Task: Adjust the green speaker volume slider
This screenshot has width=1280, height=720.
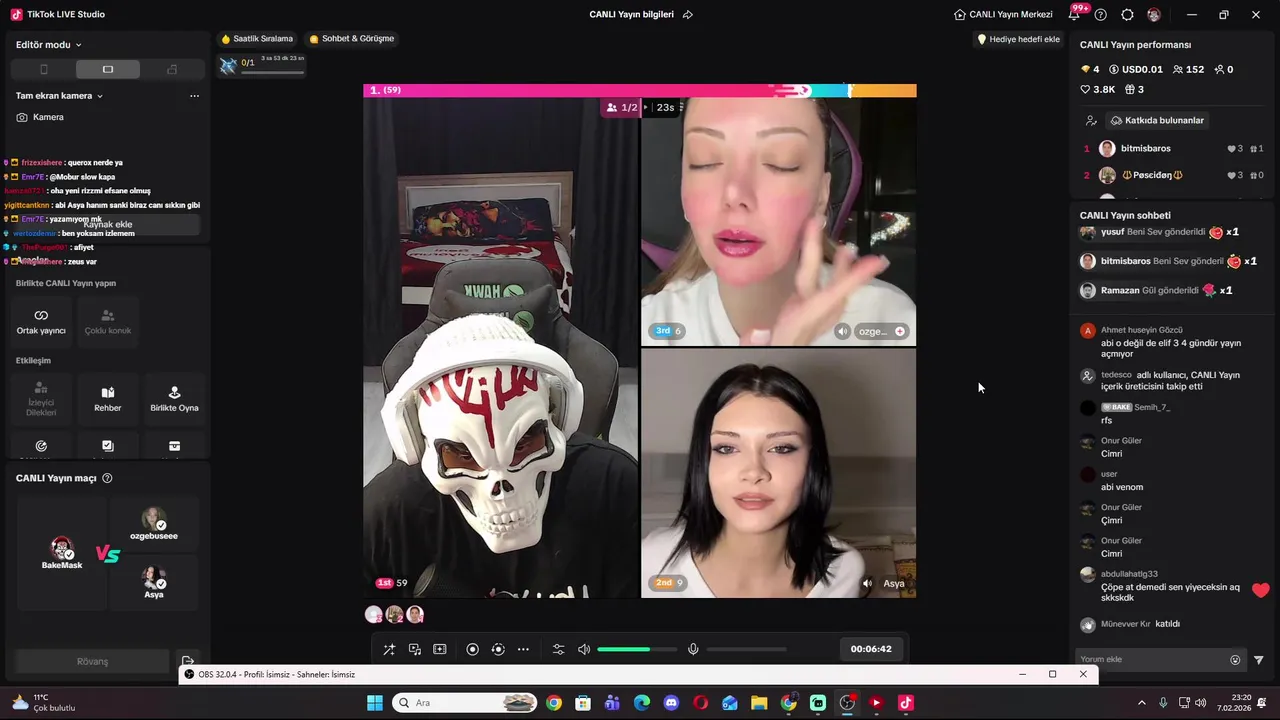Action: pos(636,649)
